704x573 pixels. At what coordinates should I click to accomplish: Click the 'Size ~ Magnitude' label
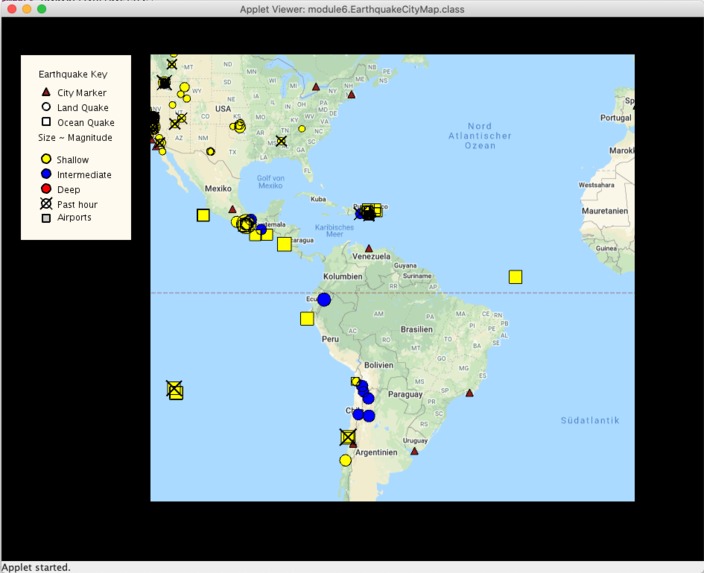(75, 137)
